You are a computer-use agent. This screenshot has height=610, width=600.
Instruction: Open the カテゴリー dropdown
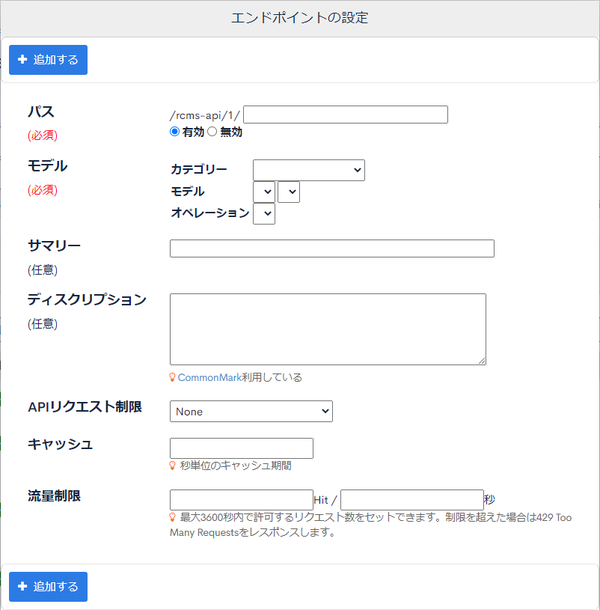pos(309,170)
